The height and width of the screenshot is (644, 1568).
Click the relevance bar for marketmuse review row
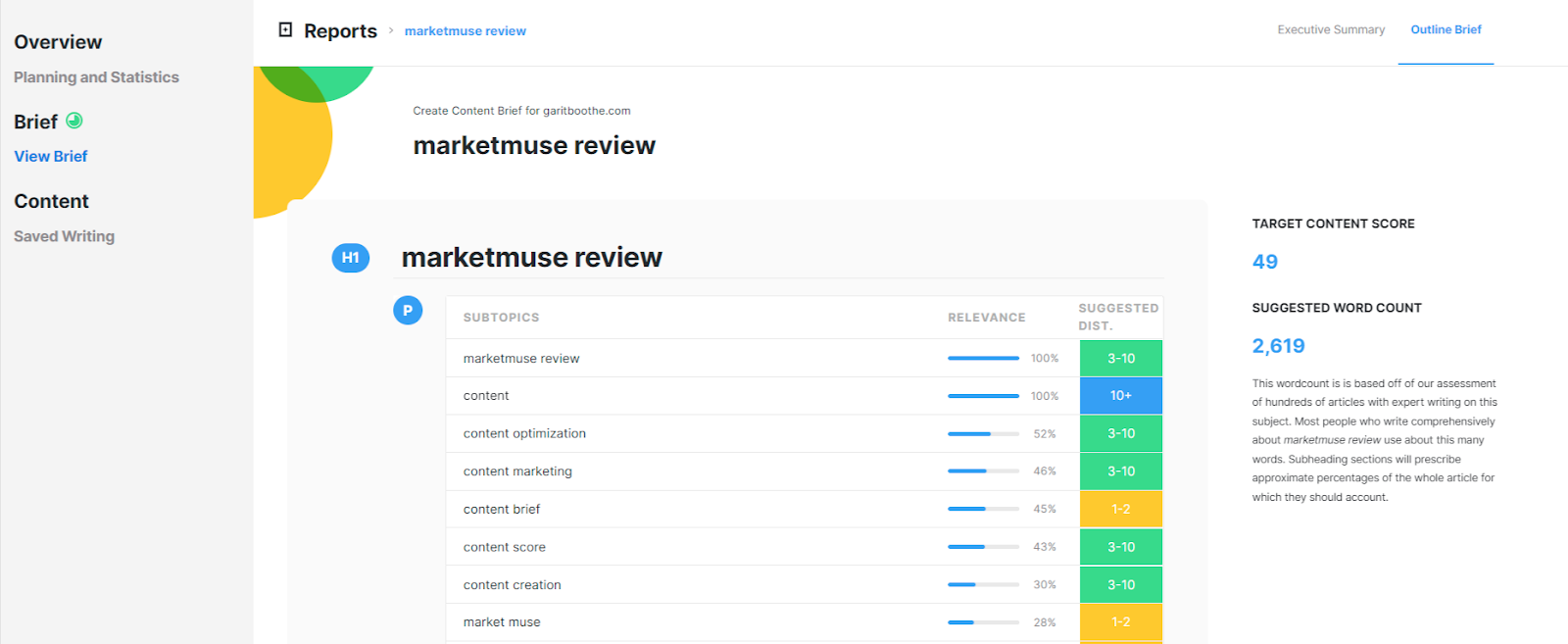pyautogui.click(x=983, y=359)
